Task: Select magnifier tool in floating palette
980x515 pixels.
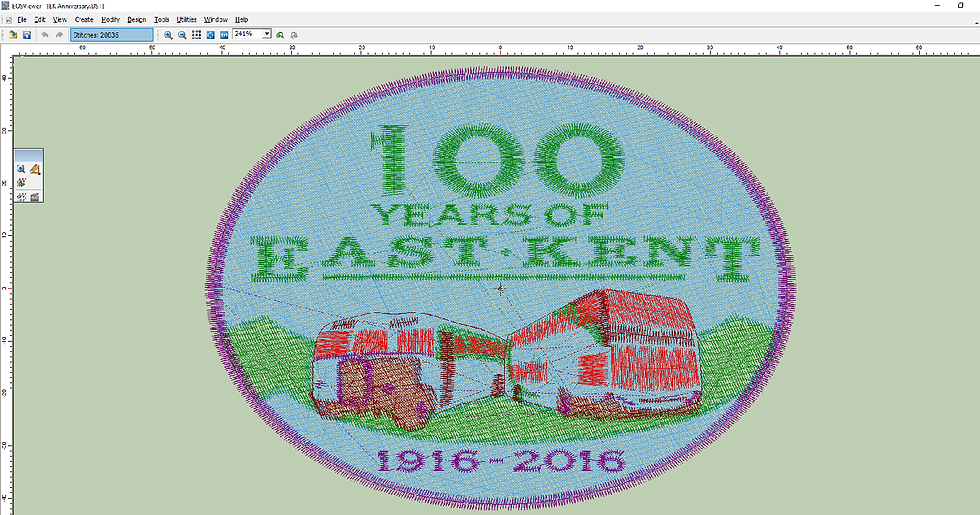Action: pyautogui.click(x=21, y=169)
